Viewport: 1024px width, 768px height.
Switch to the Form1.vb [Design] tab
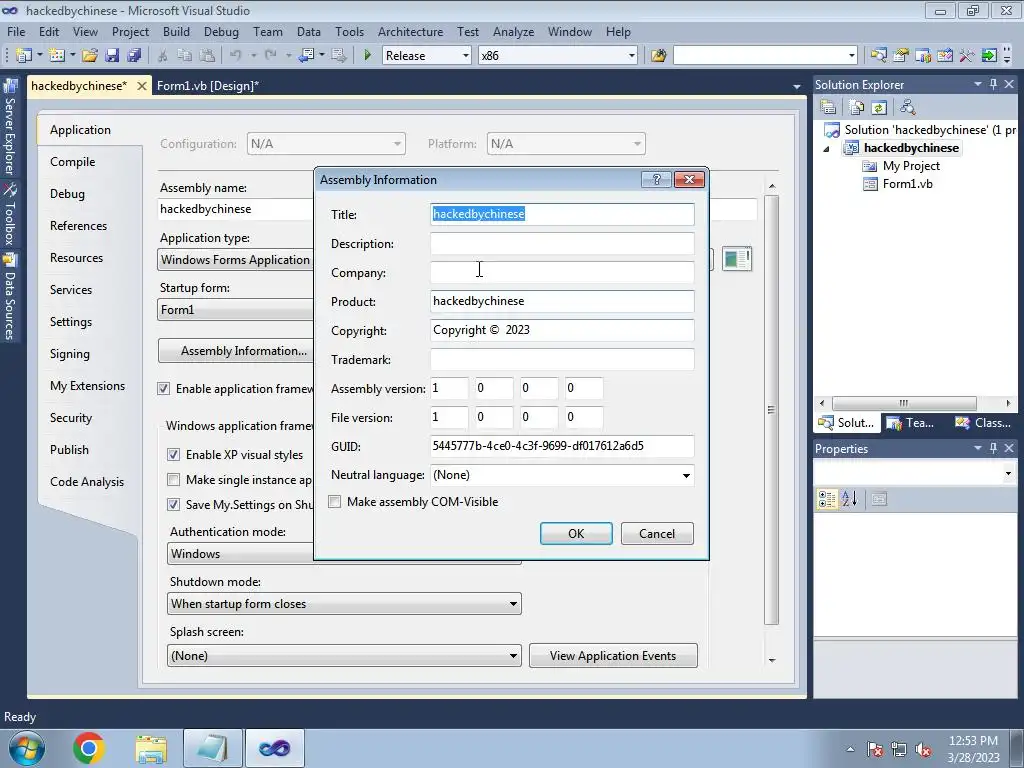click(208, 86)
